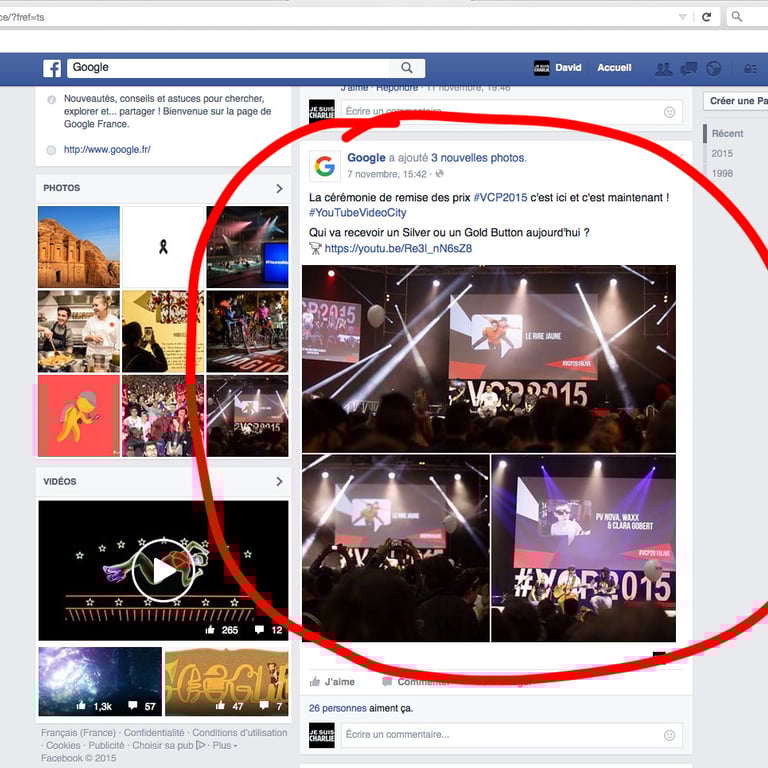Open the bottom-left concert crowd photo
Image resolution: width=768 pixels, height=768 pixels.
coord(396,548)
